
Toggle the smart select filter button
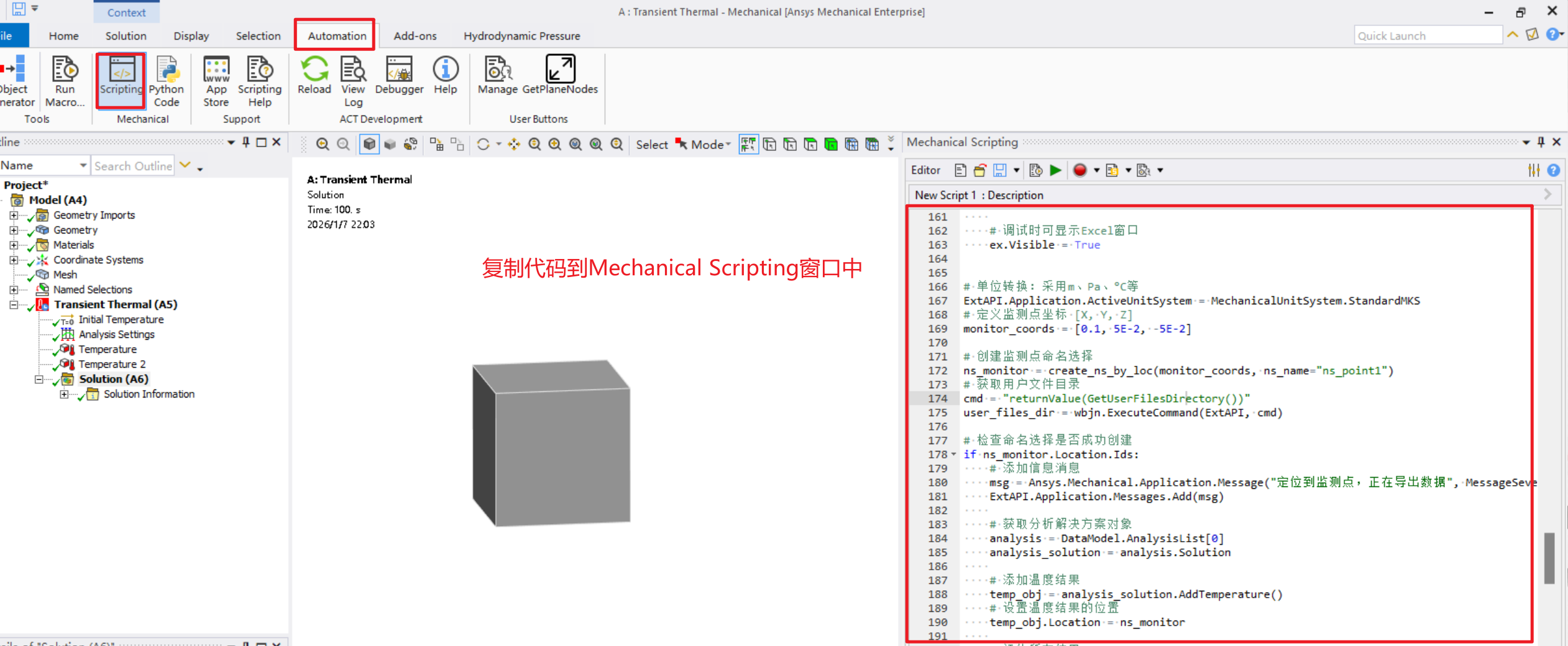[x=749, y=145]
